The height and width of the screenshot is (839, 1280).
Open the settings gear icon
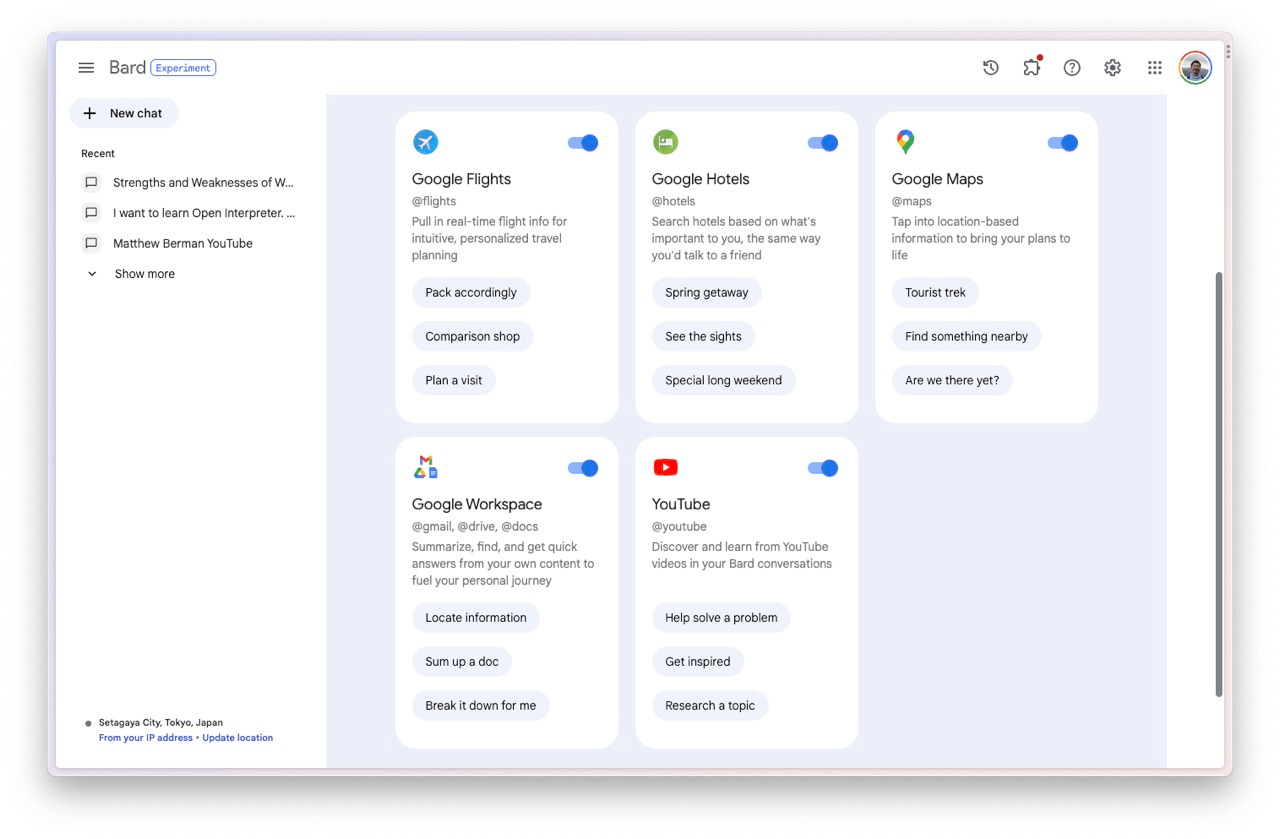[x=1113, y=68]
